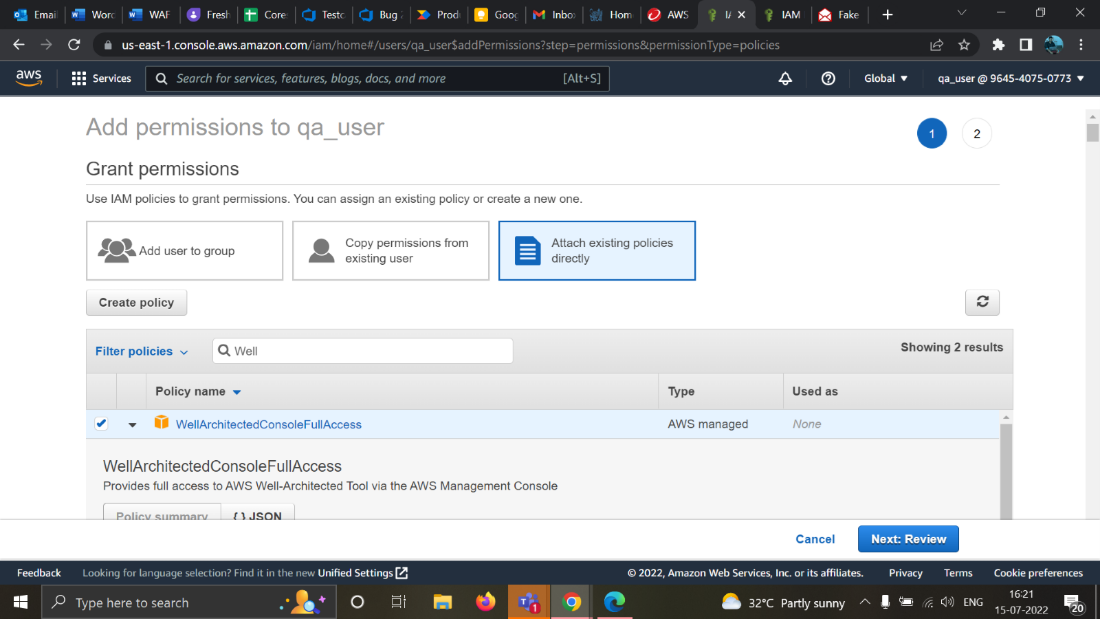
Task: Click the Windows taskbar search box
Action: (x=188, y=602)
